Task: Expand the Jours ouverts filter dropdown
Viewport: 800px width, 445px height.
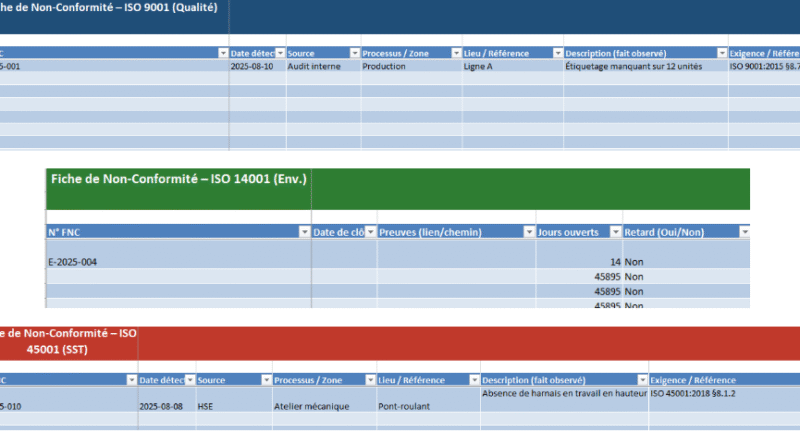Action: [615, 232]
